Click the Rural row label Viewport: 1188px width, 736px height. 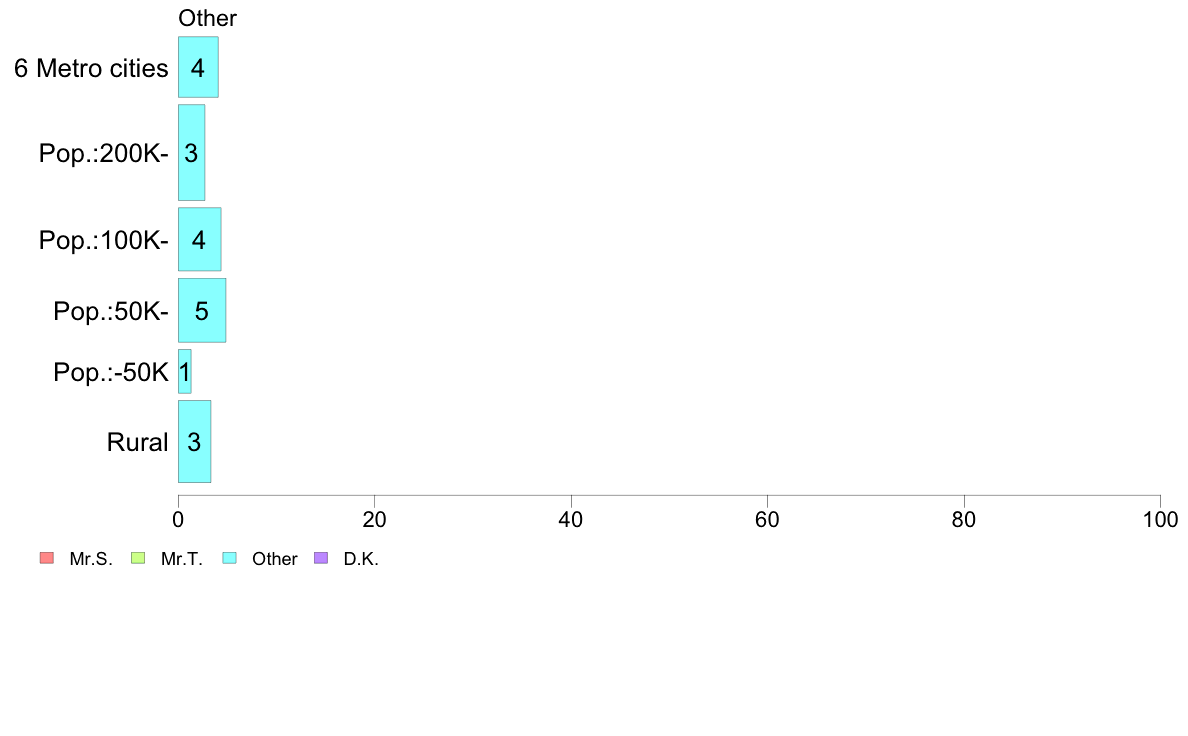click(x=137, y=442)
